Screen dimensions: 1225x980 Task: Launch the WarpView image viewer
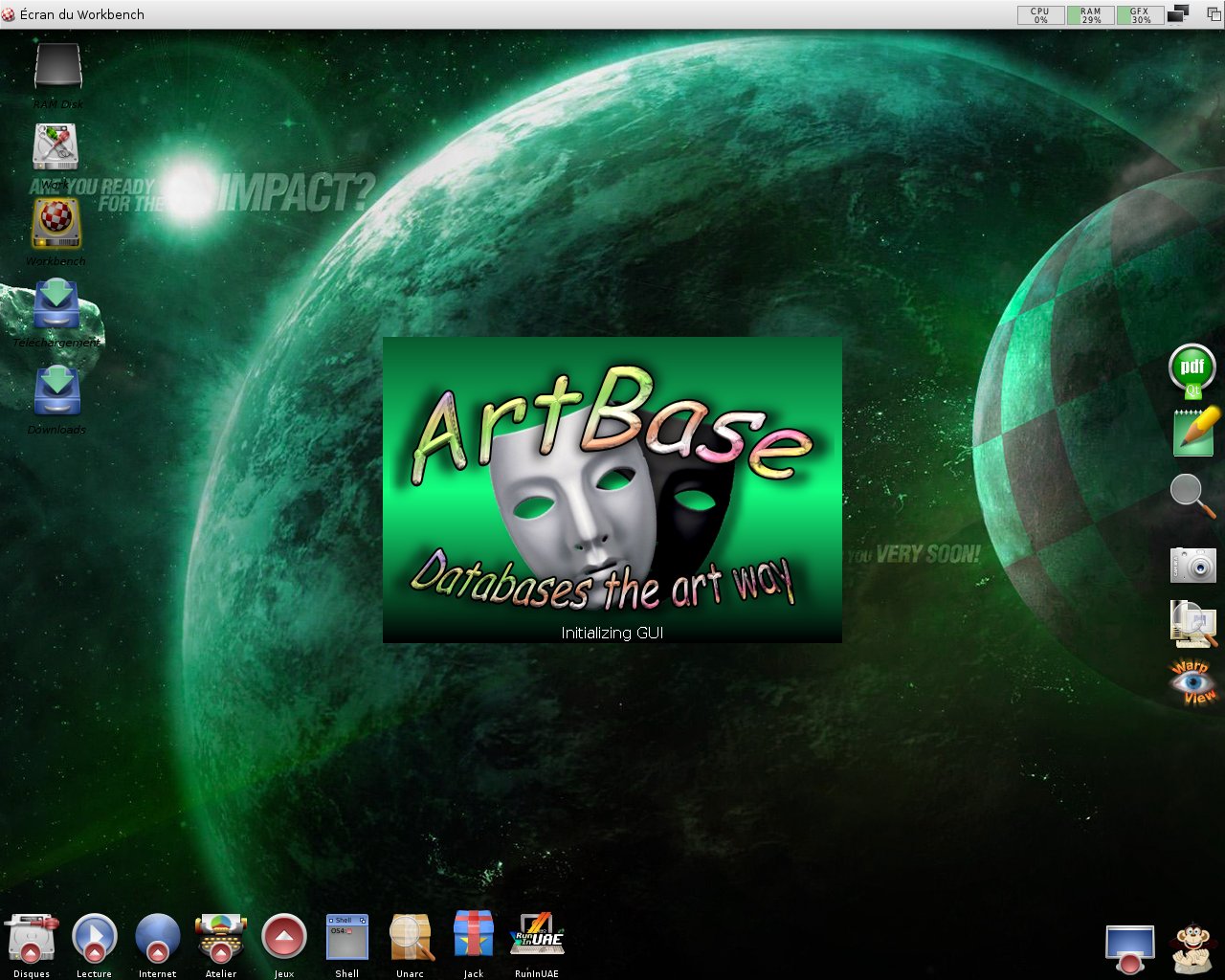point(1192,682)
